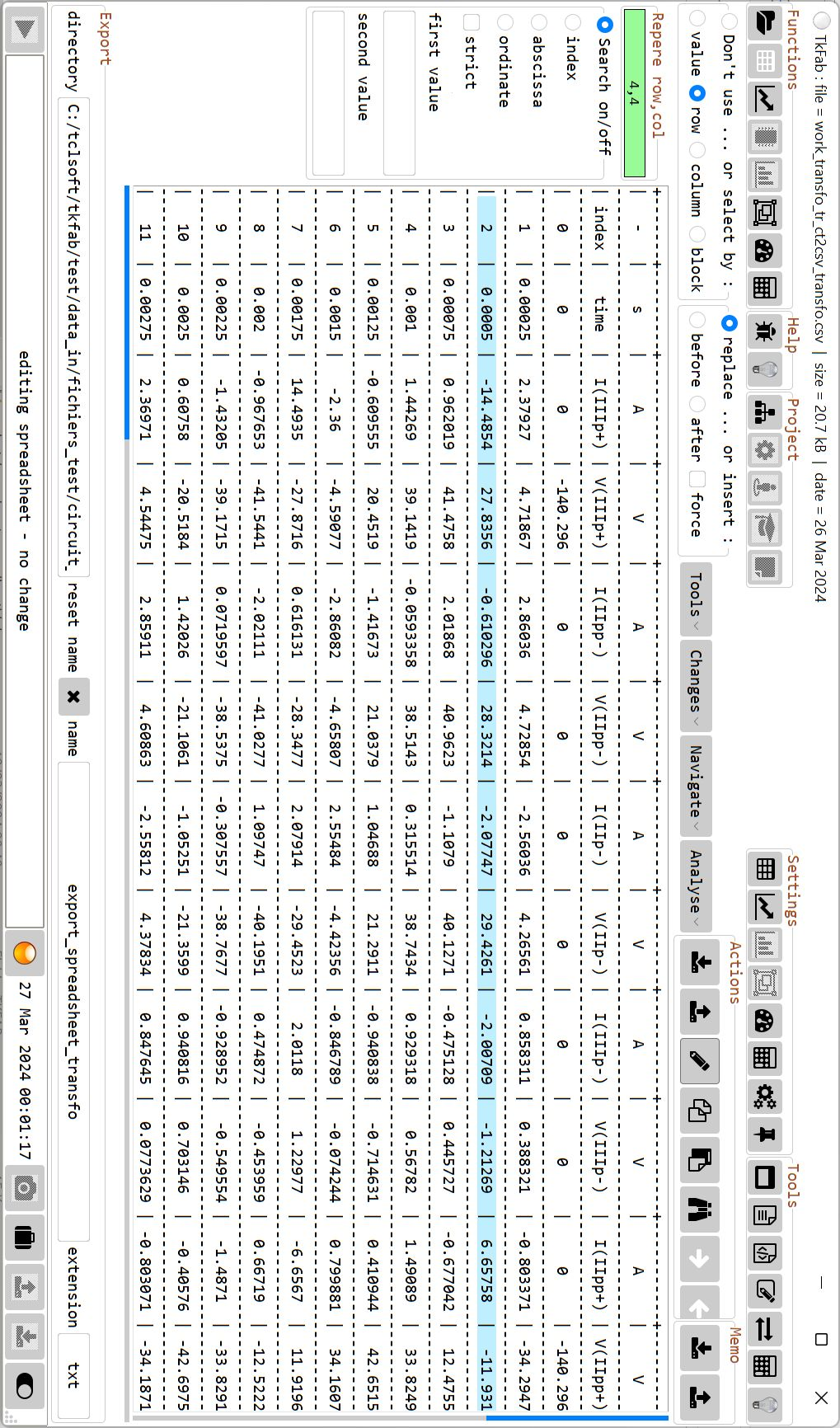Select the 'Don't use' radio button
The image size is (840, 1428).
729,20
